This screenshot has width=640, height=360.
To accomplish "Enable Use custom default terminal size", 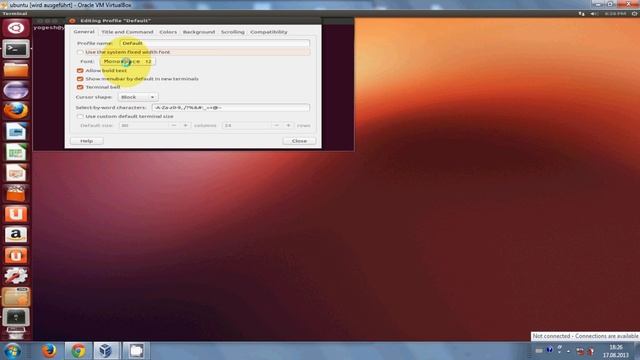I will click(80, 116).
